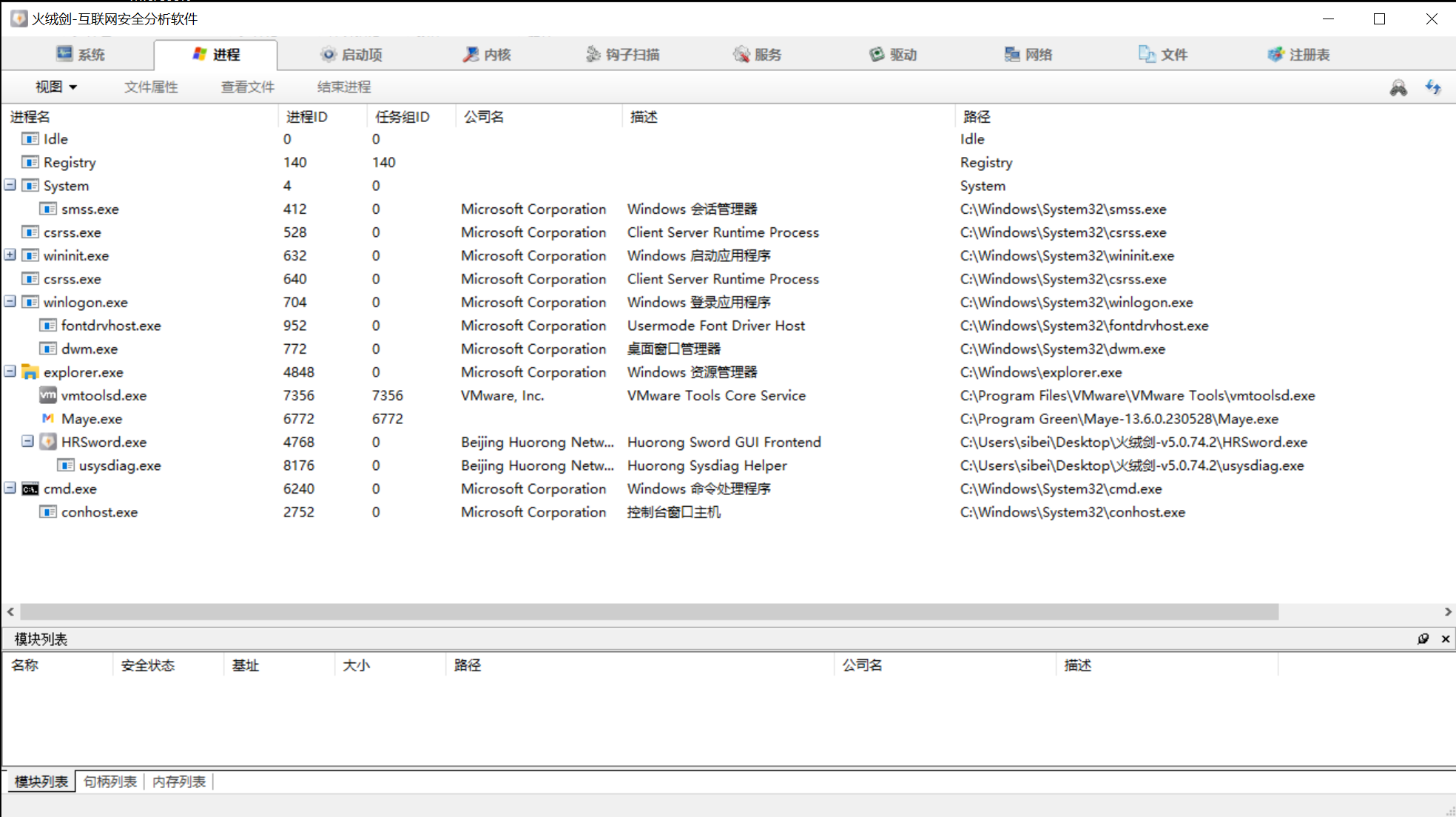The image size is (1456, 817).
Task: Collapse the explorer.exe process tree
Action: pos(10,371)
